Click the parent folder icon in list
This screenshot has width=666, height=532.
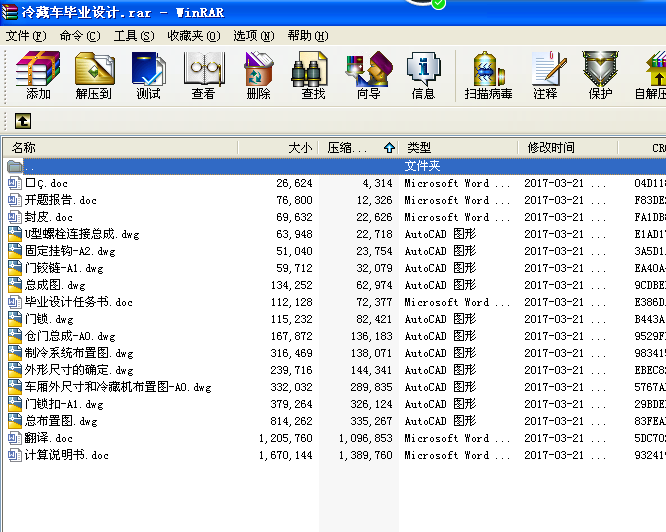coord(14,166)
